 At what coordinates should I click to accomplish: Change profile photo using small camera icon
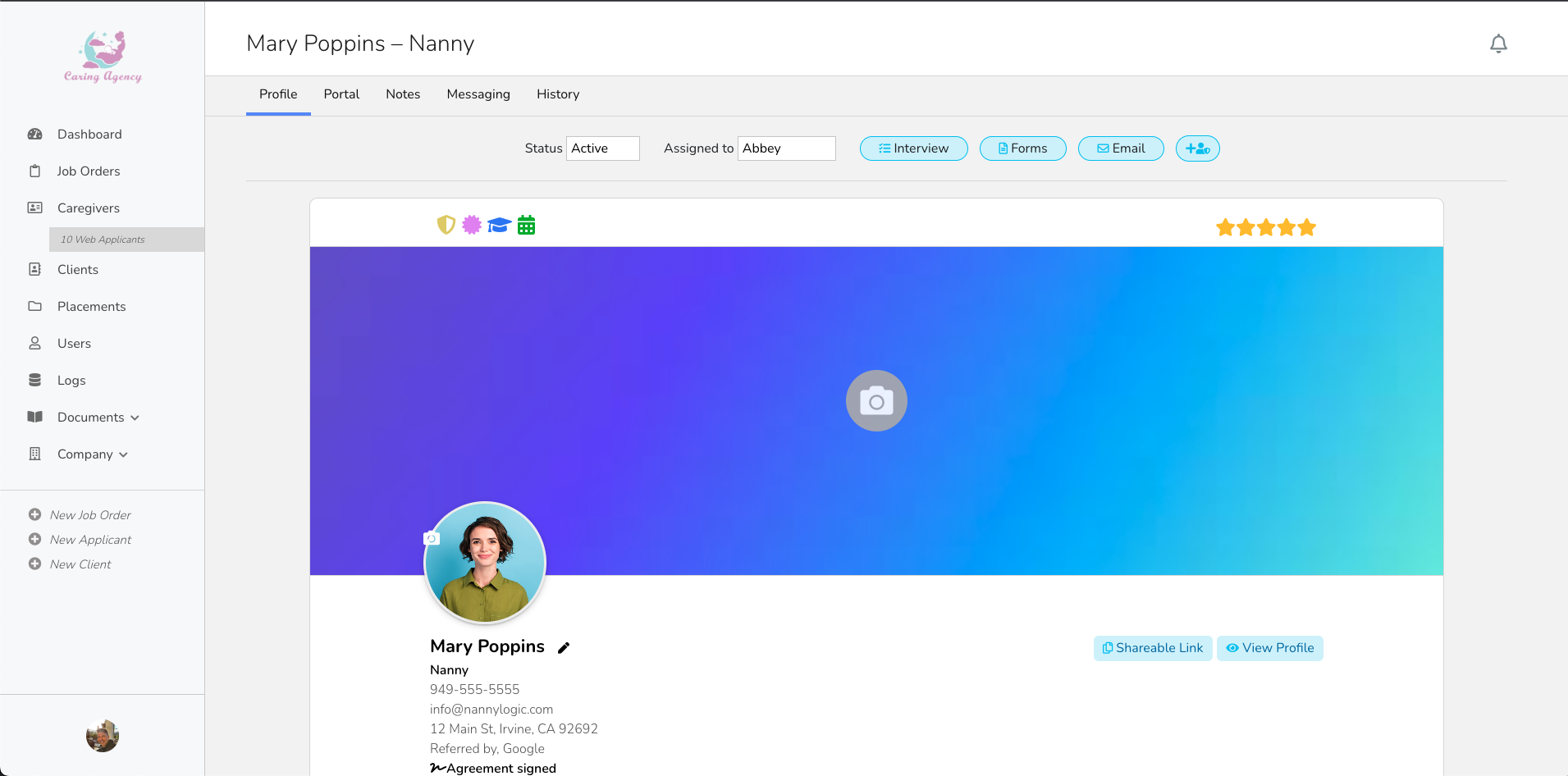coord(432,538)
